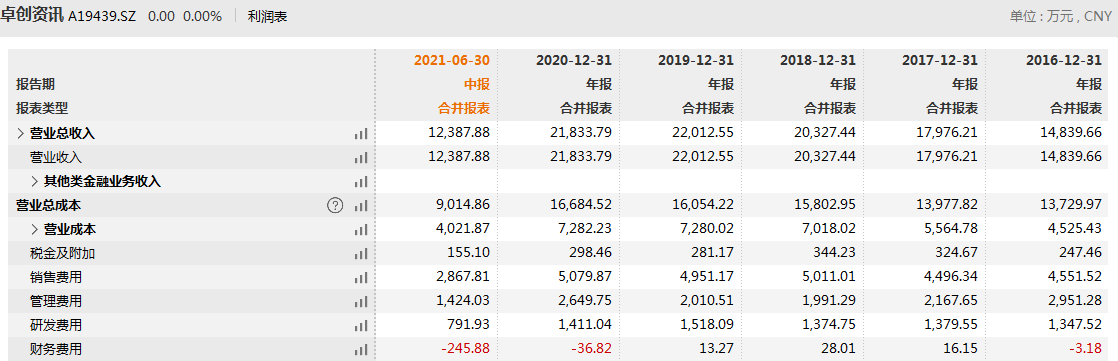Open chart icon for 研发费用 row
This screenshot has height=361, width=1118.
coord(361,325)
